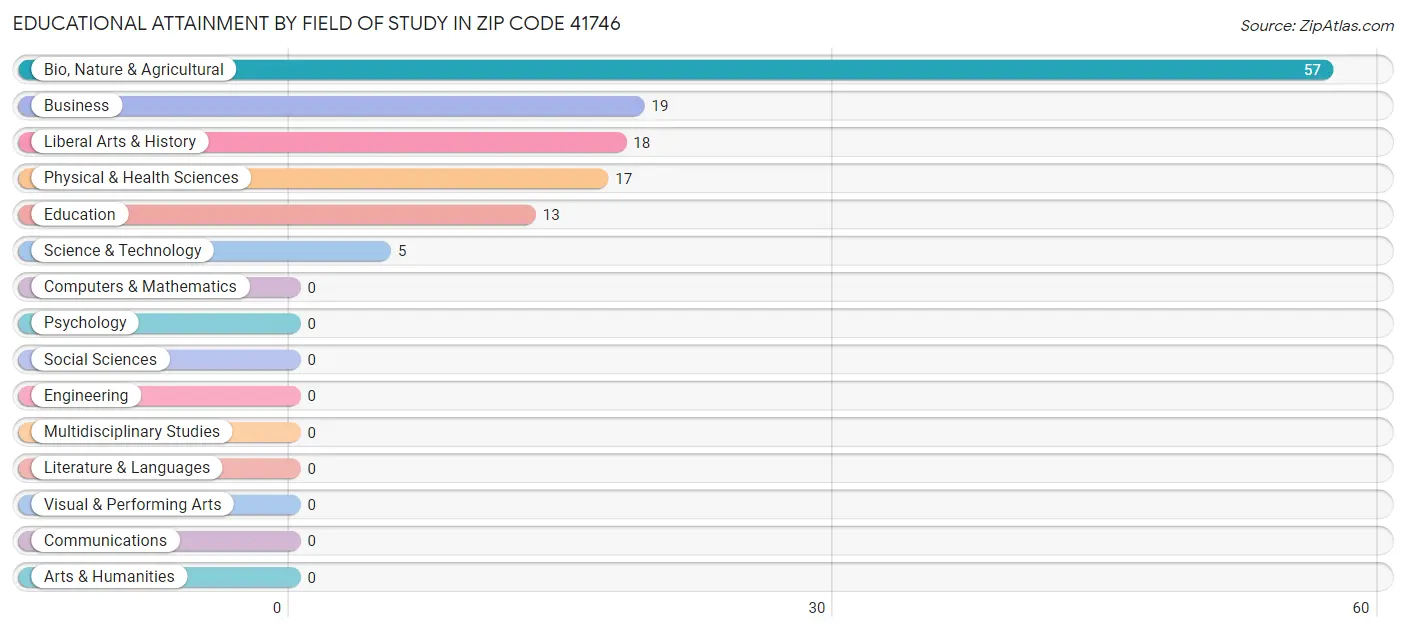1406x632 pixels.
Task: Select the Social Sciences label
Action: pos(100,360)
